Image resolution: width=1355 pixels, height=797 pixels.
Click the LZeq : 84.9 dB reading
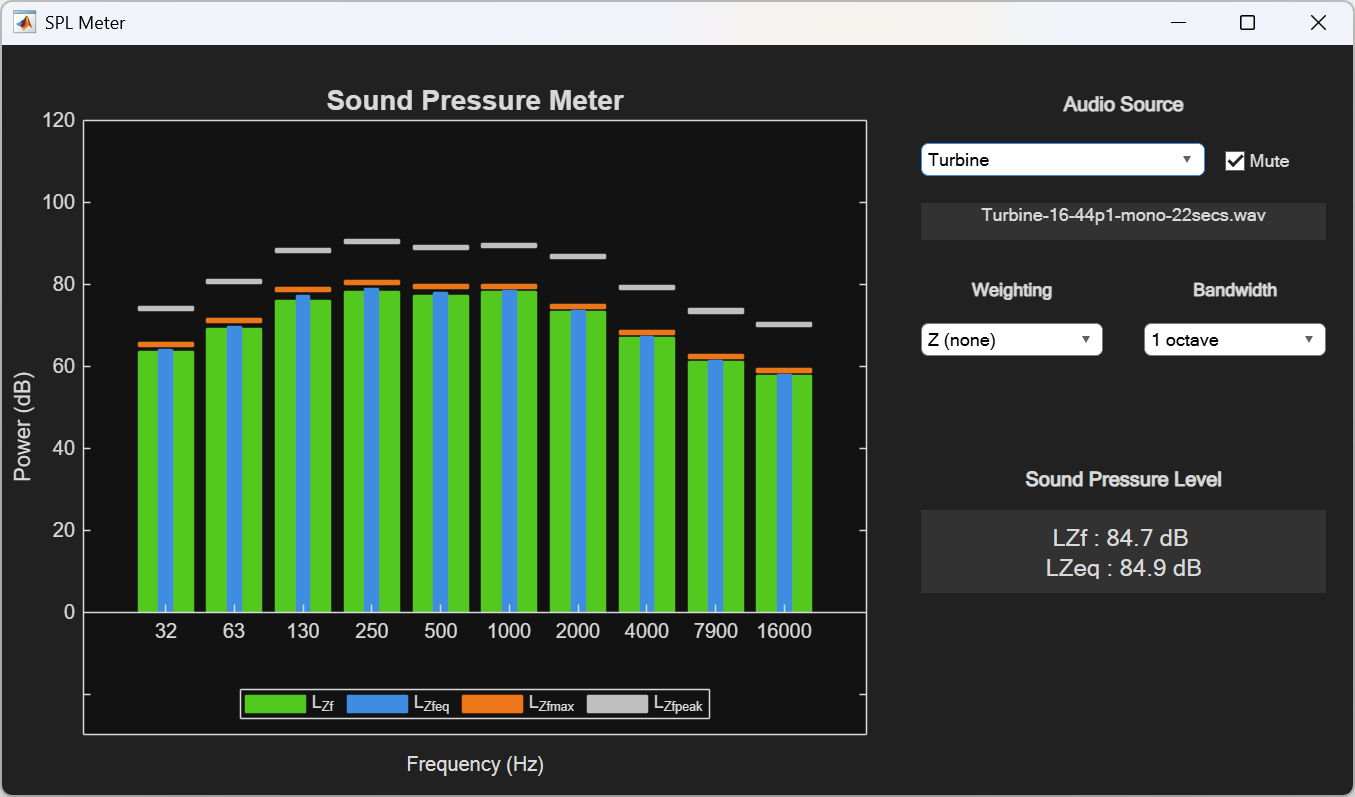pos(1123,568)
